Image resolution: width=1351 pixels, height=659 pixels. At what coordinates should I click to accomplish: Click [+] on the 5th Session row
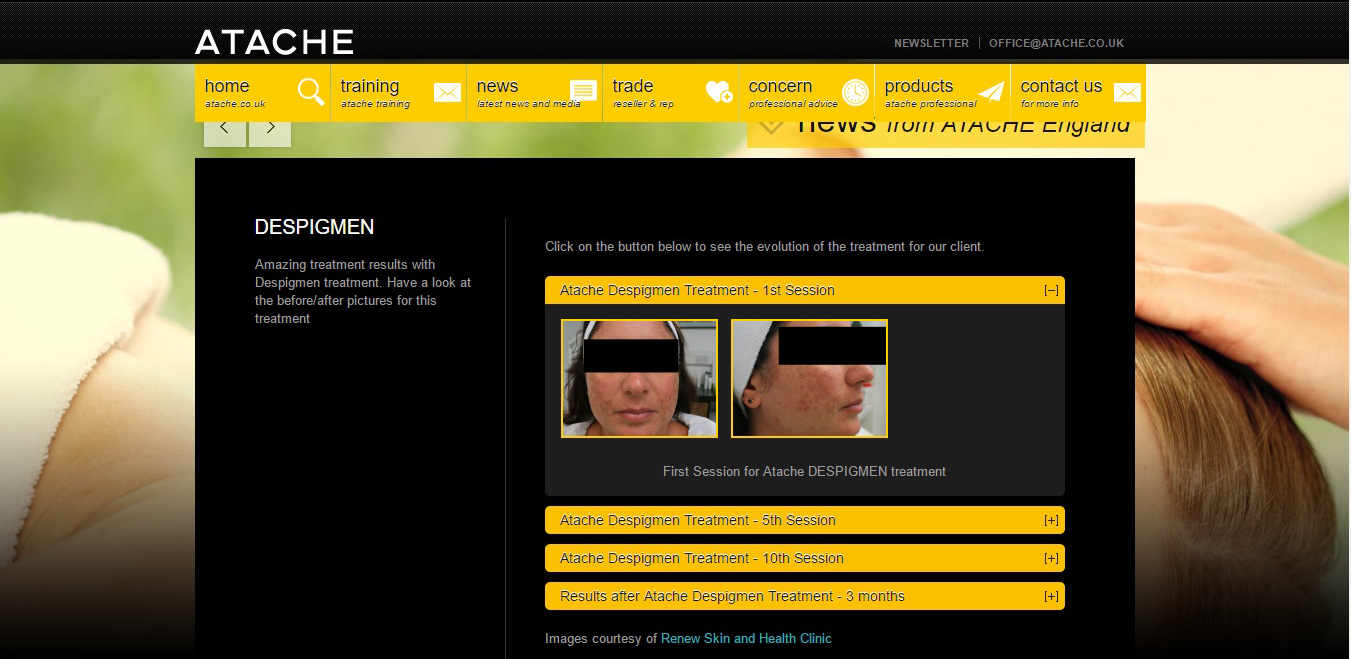tap(1051, 521)
